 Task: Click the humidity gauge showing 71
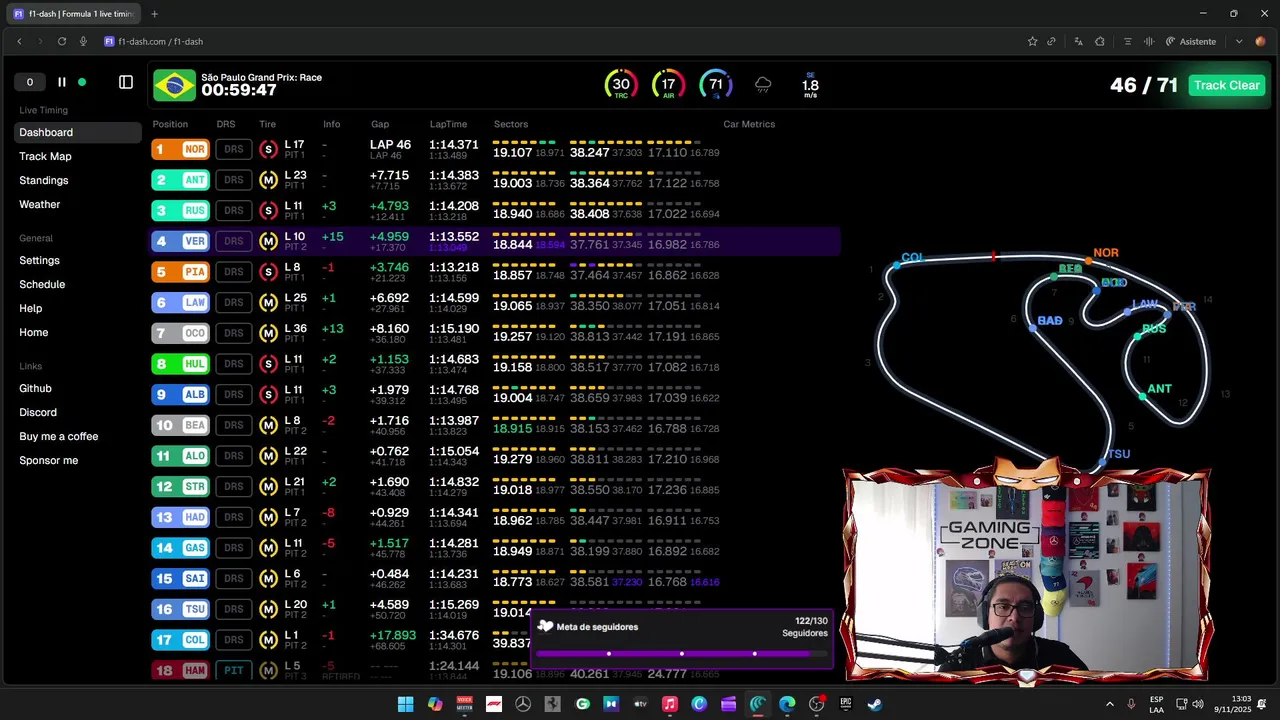[x=715, y=85]
